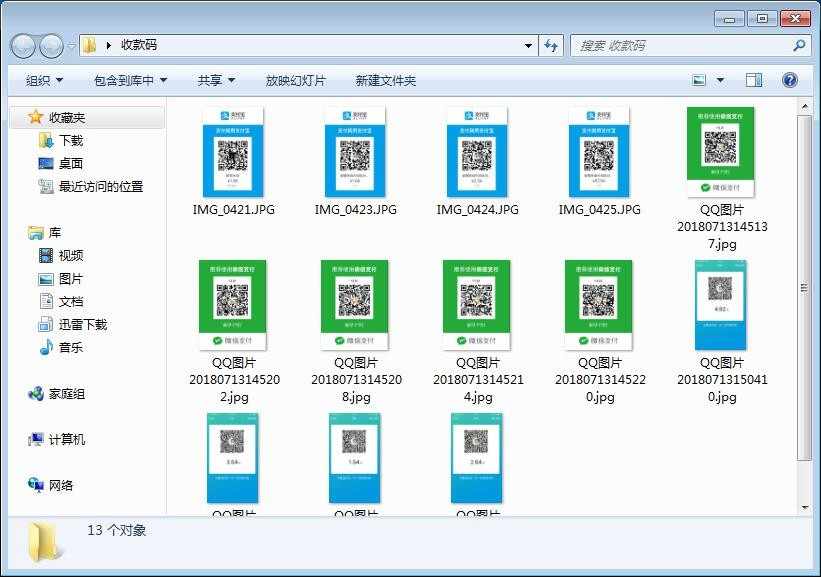
Task: Expand the address bar history dropdown arrow
Action: (528, 46)
